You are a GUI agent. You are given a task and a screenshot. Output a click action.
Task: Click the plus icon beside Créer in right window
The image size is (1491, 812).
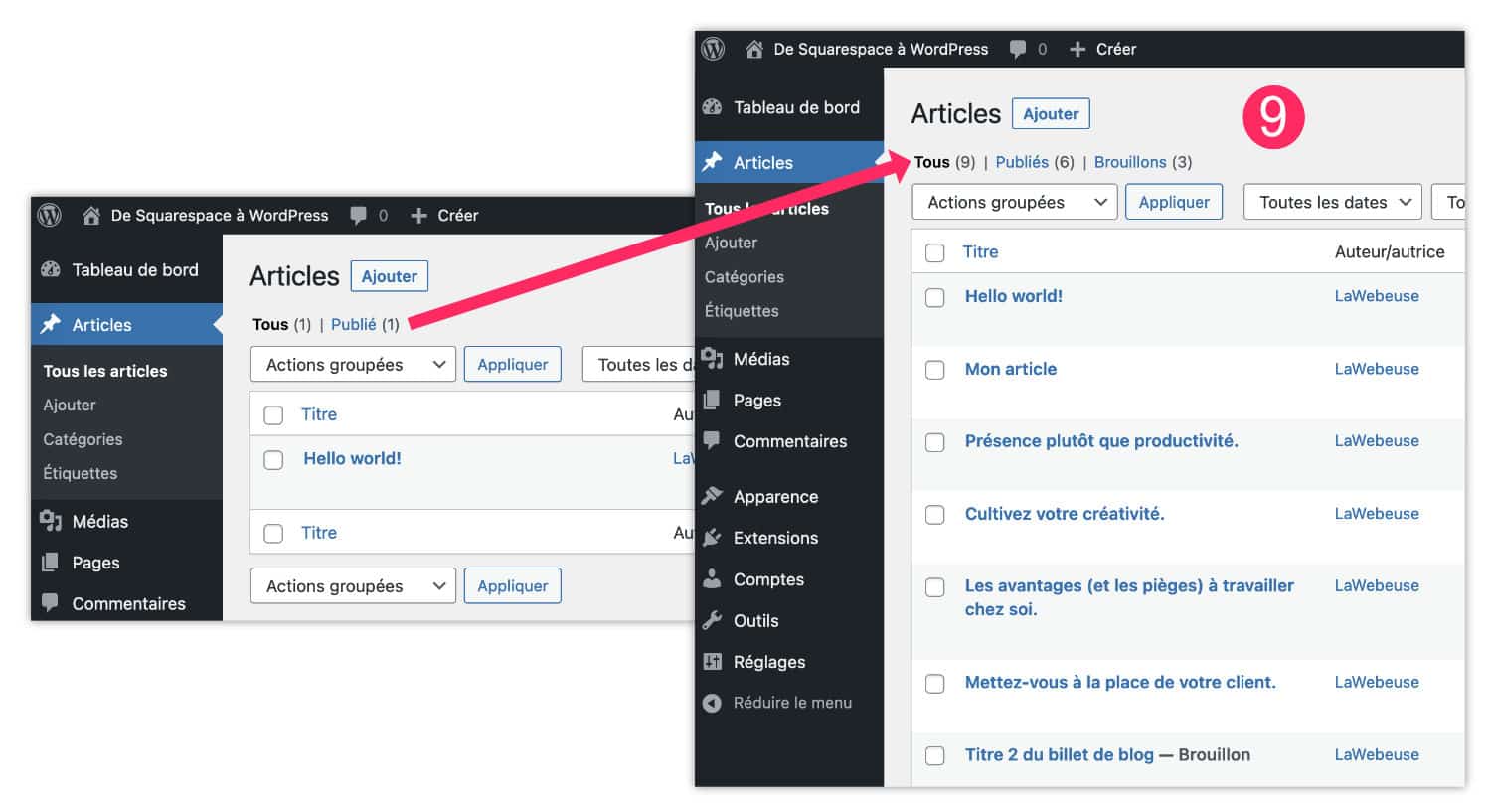coord(1077,49)
